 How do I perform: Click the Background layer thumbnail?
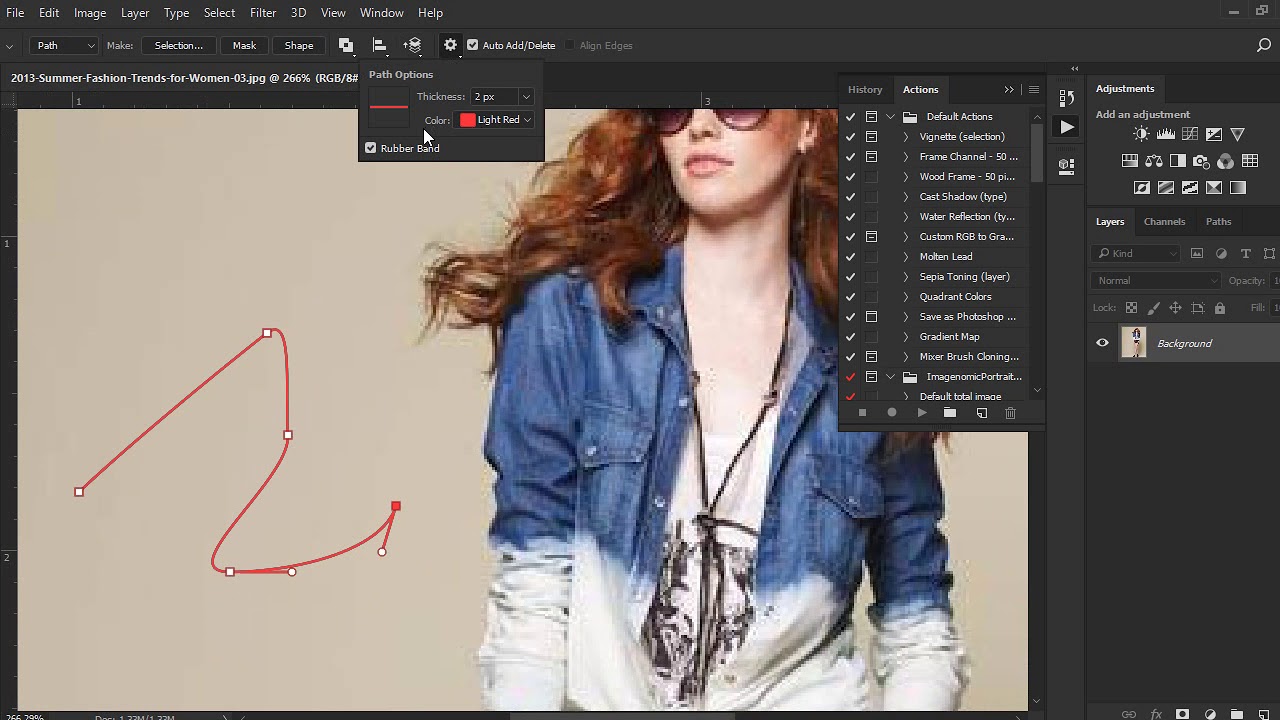point(1134,343)
